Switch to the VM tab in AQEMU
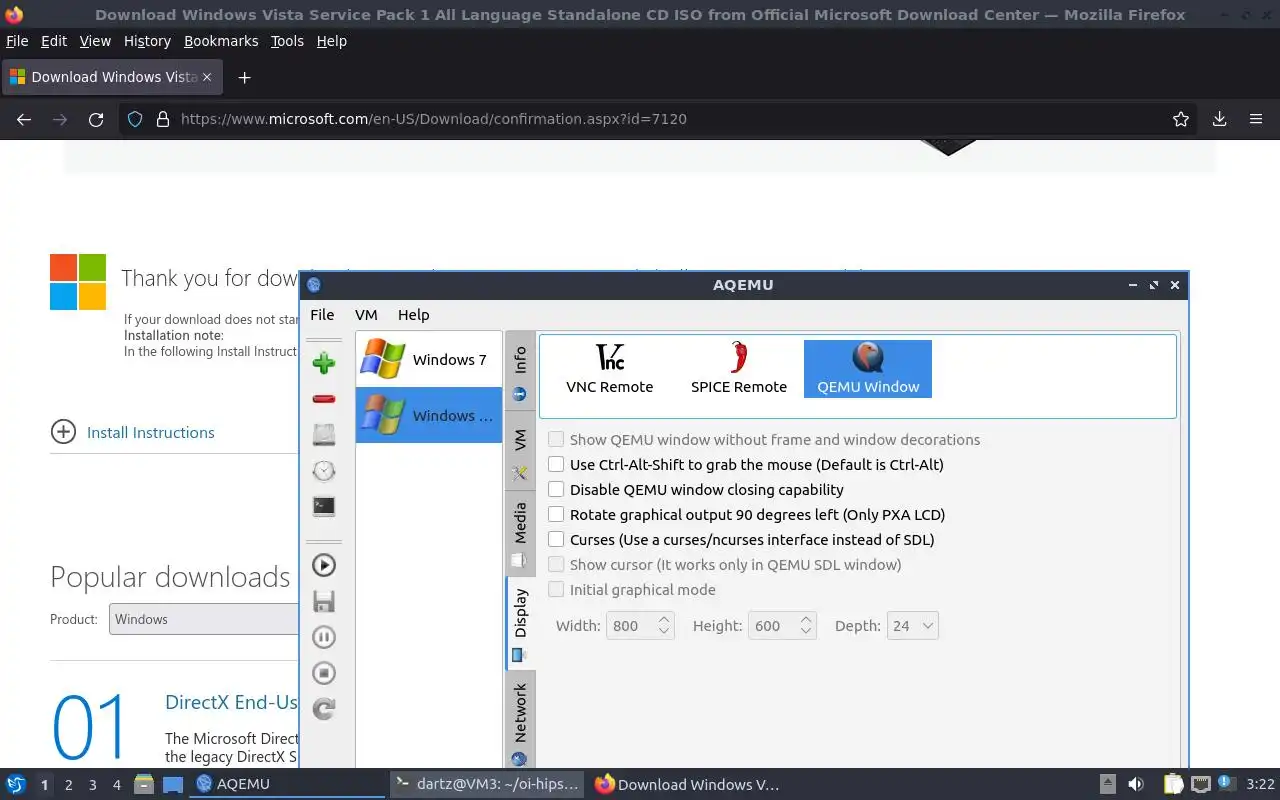This screenshot has width=1280, height=800. tap(520, 451)
